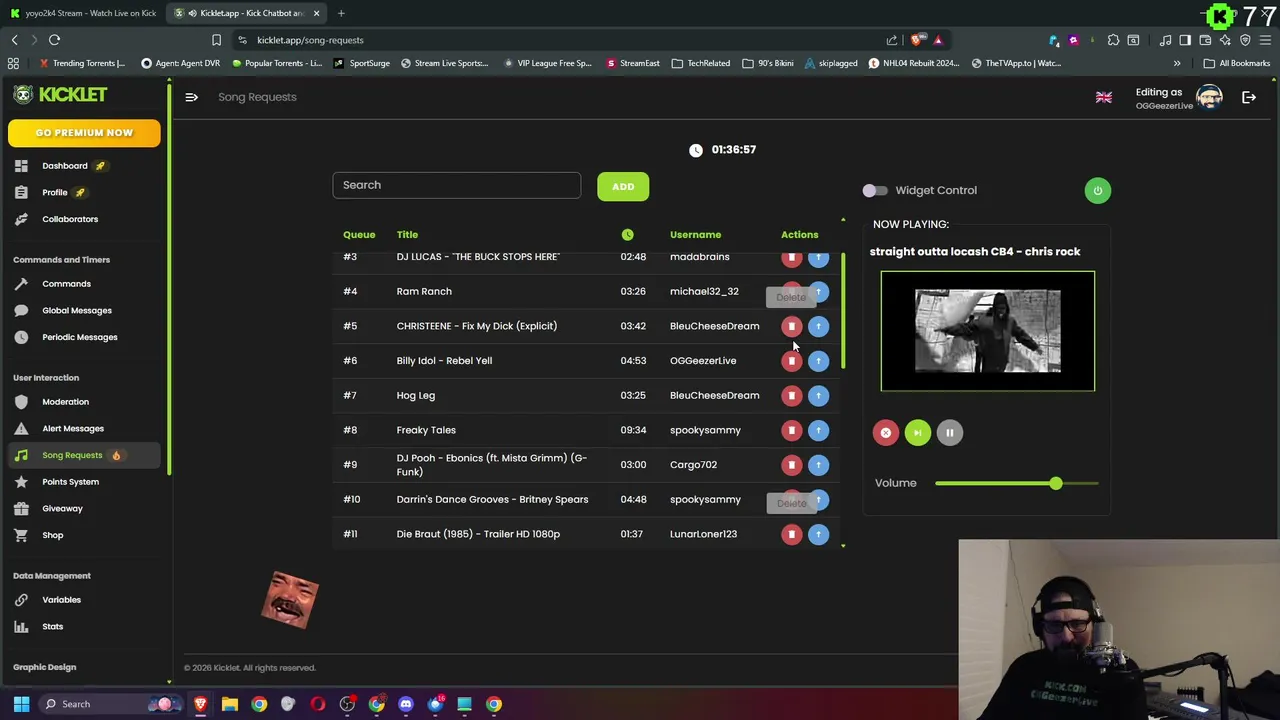Click the Search song input field

456,185
